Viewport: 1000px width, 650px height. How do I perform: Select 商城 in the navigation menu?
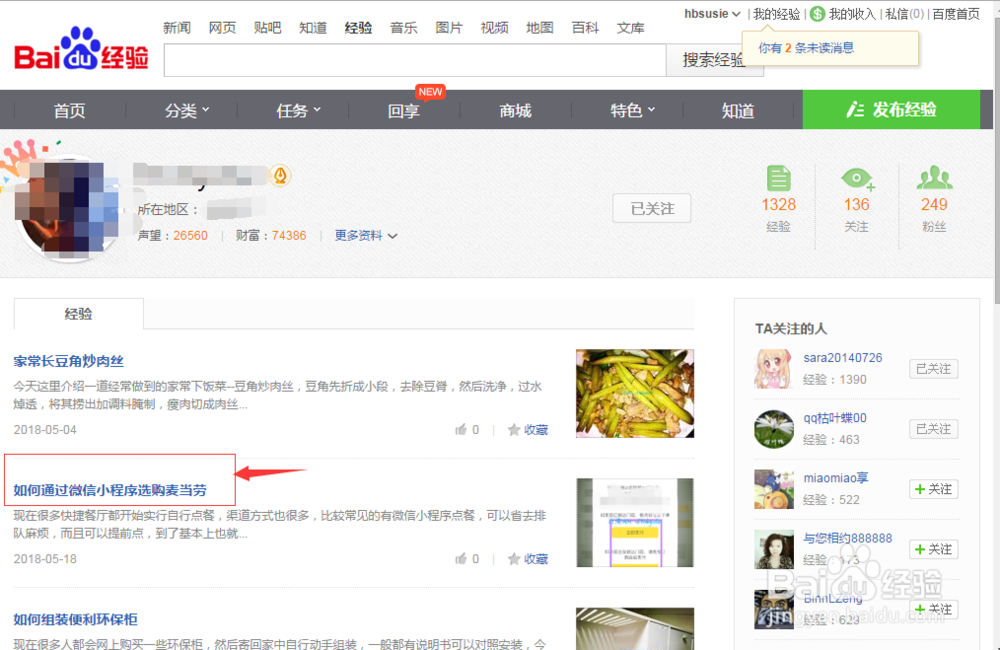[x=514, y=111]
